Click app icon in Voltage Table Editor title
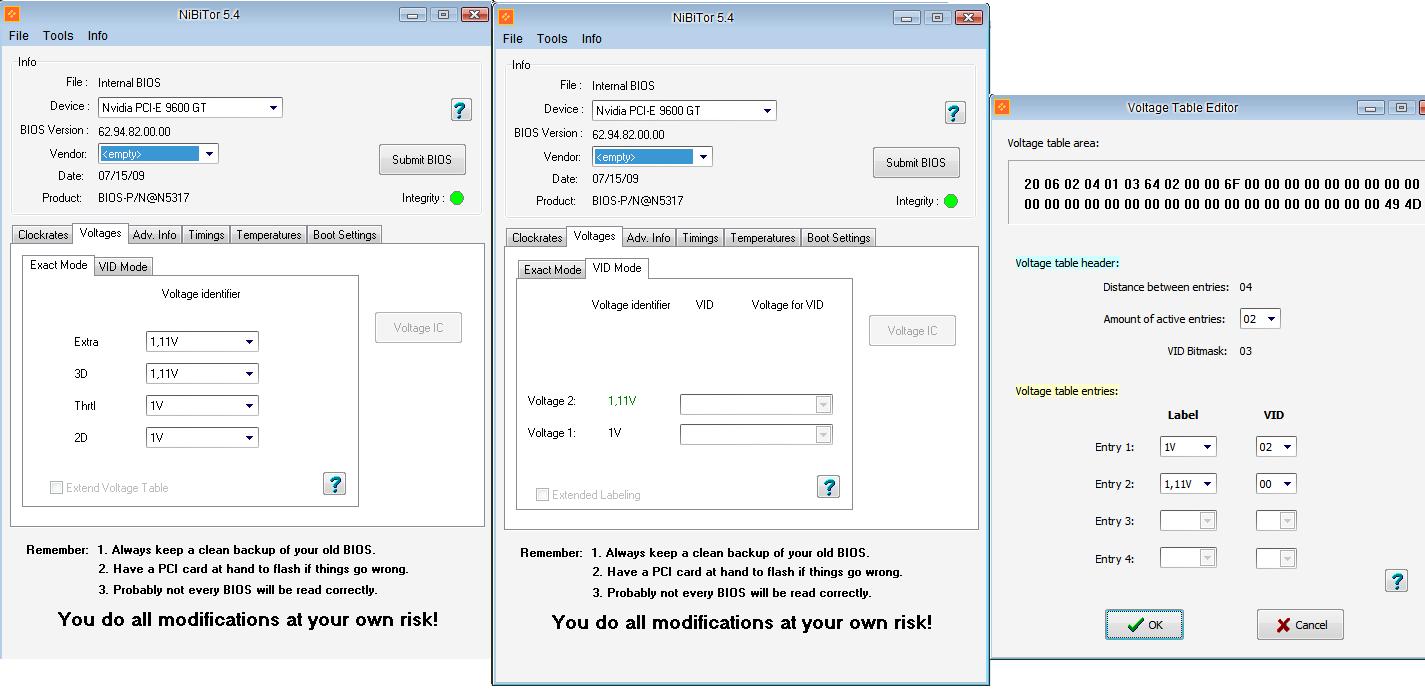 (1002, 107)
